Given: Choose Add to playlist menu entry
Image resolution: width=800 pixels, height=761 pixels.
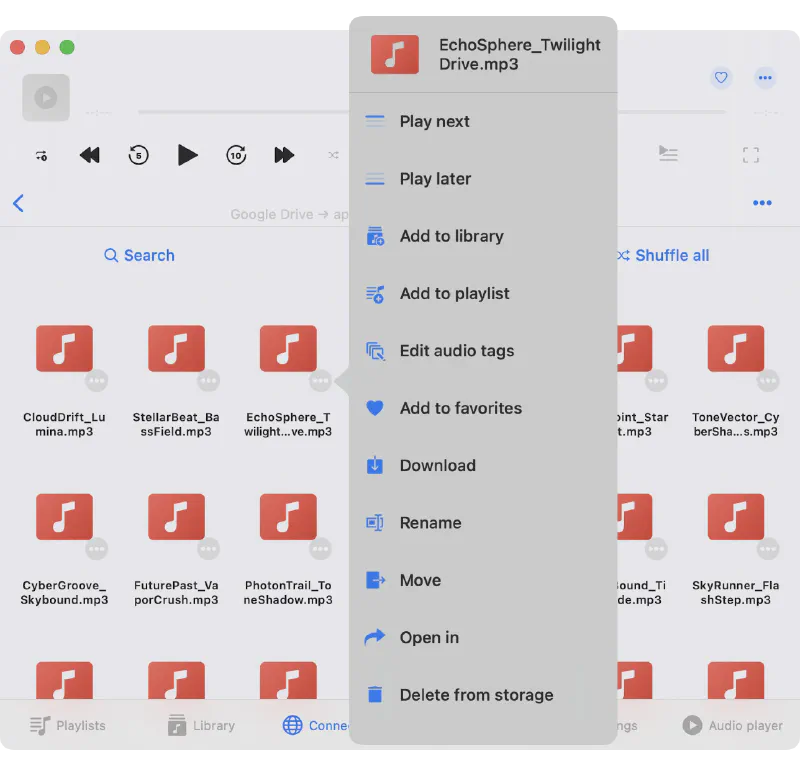Looking at the screenshot, I should point(454,293).
